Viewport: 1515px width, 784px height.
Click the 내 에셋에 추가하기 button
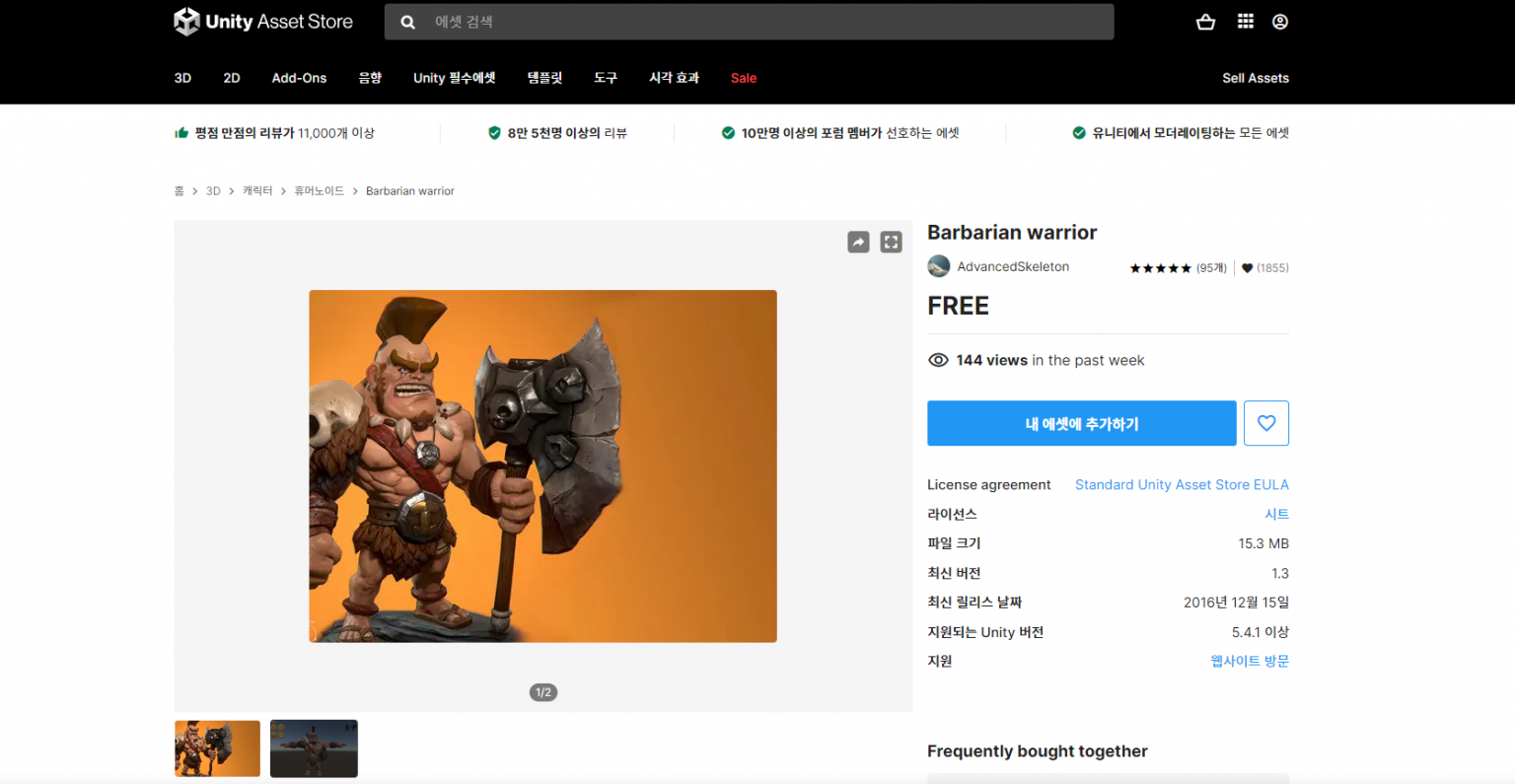(x=1081, y=423)
